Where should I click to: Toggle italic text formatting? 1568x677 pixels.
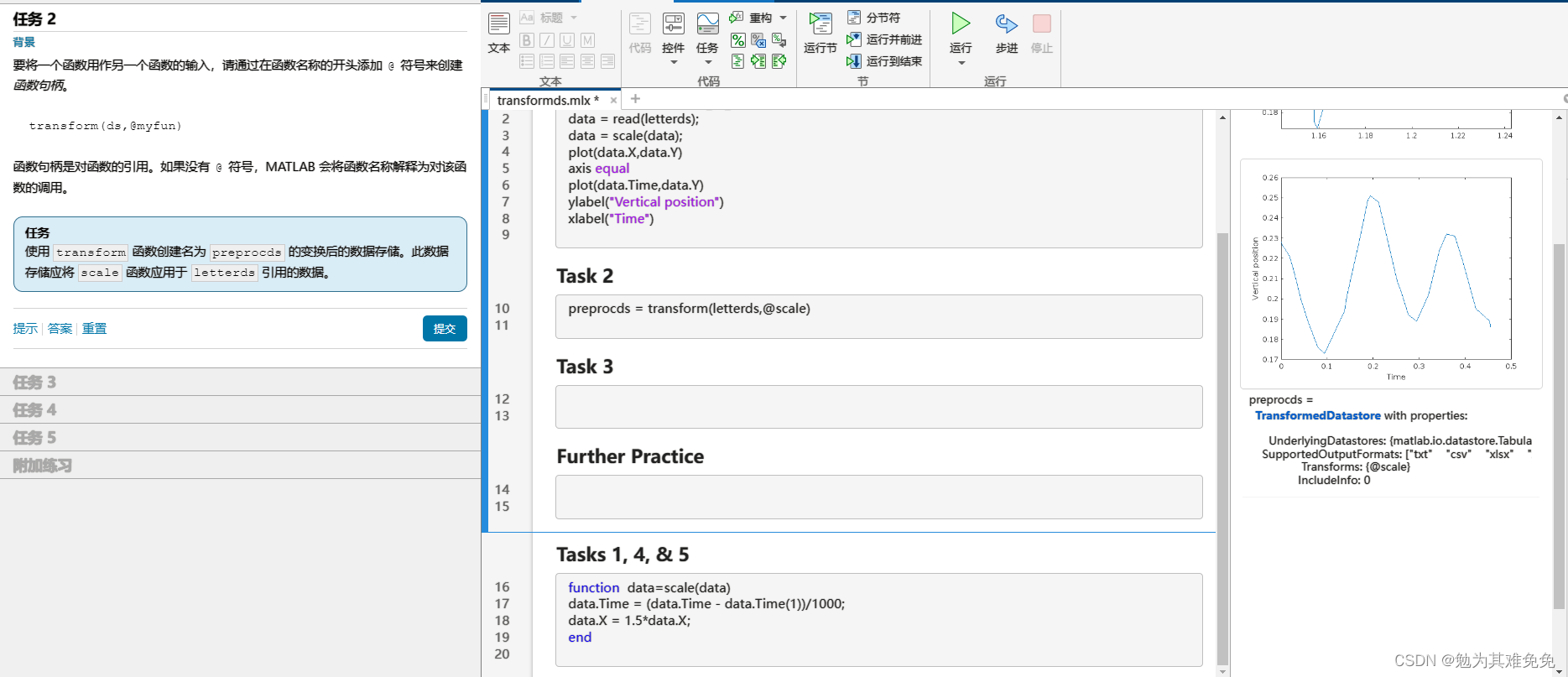point(547,40)
